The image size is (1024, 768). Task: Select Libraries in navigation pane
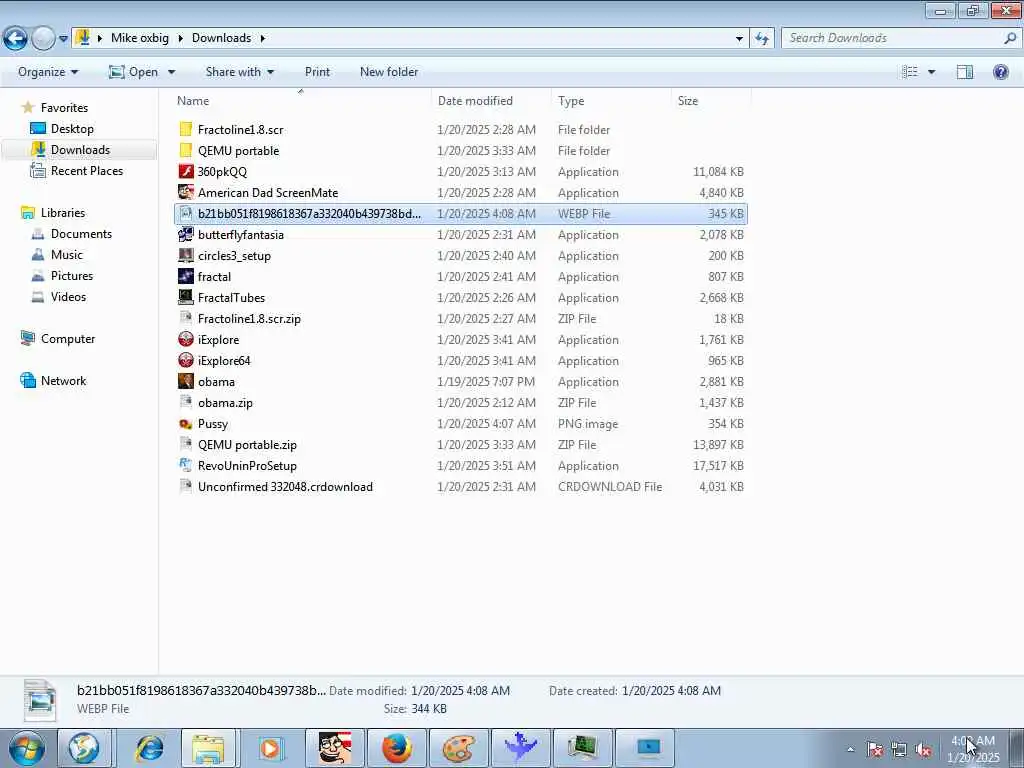click(63, 213)
